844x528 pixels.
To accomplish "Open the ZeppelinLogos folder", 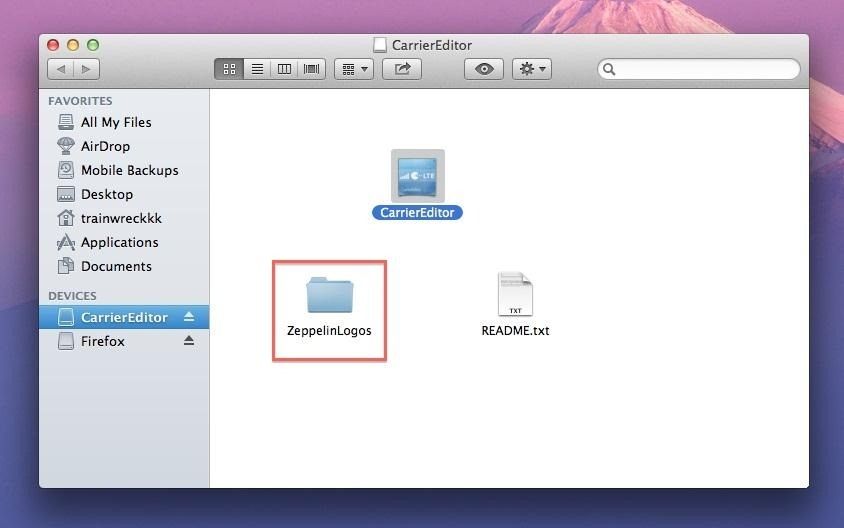I will (329, 297).
